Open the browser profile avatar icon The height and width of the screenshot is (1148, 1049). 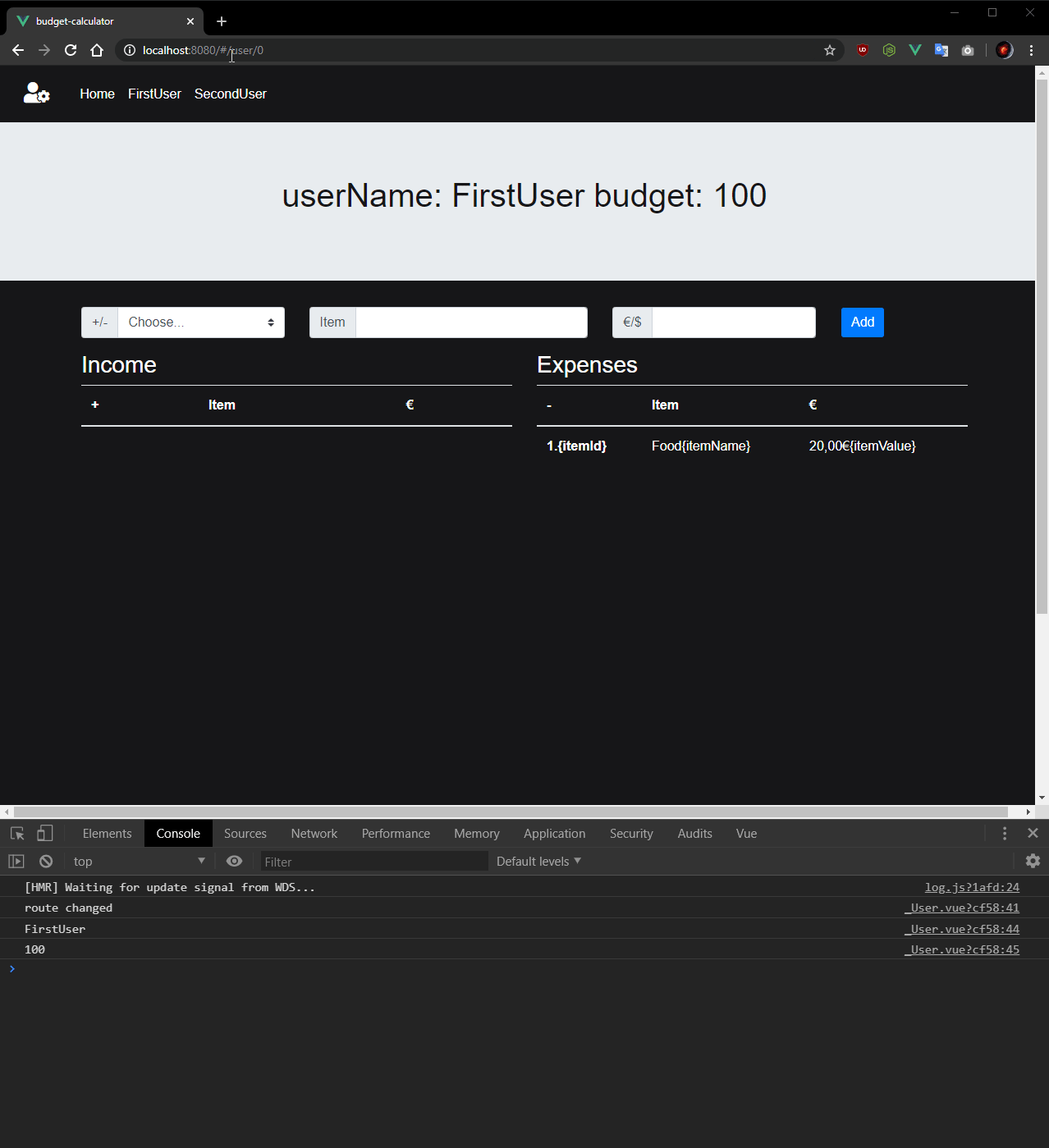(1004, 50)
